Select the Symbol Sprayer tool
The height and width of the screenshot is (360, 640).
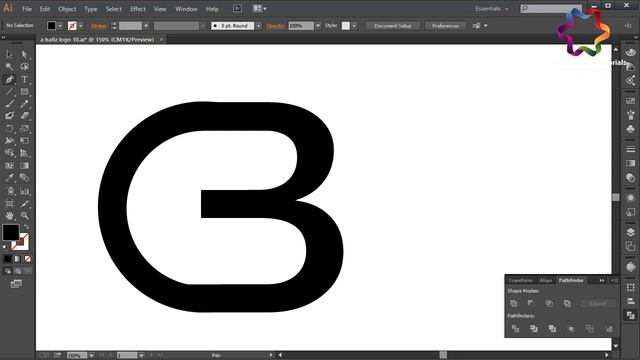9,191
